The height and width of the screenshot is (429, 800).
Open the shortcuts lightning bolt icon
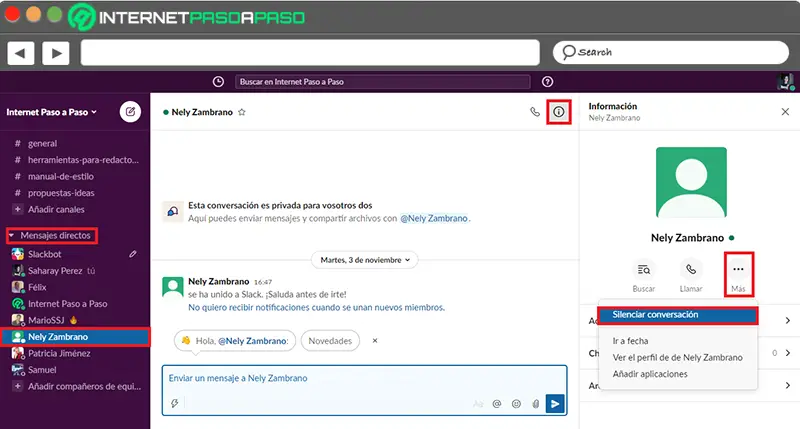174,403
